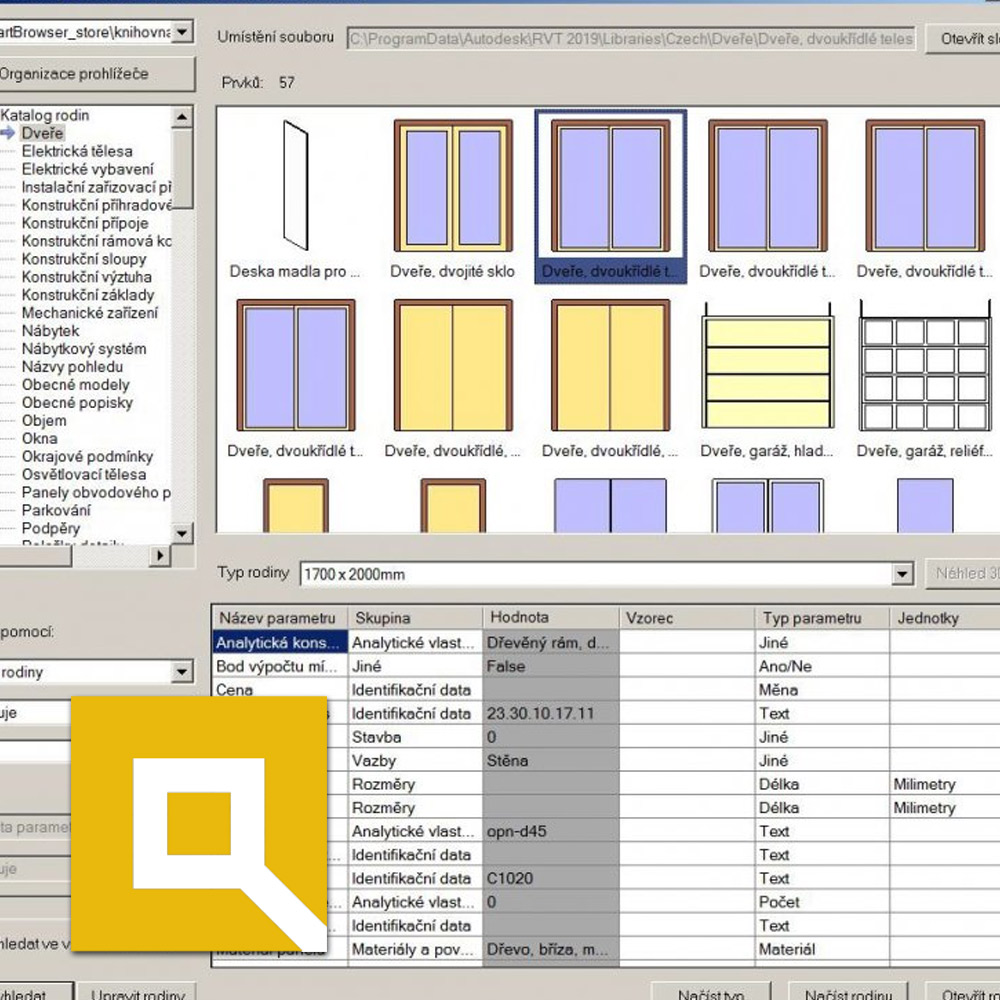Click the Bod výpočtu mí... parameter cell
Viewport: 1000px width, 1000px height.
(280, 666)
